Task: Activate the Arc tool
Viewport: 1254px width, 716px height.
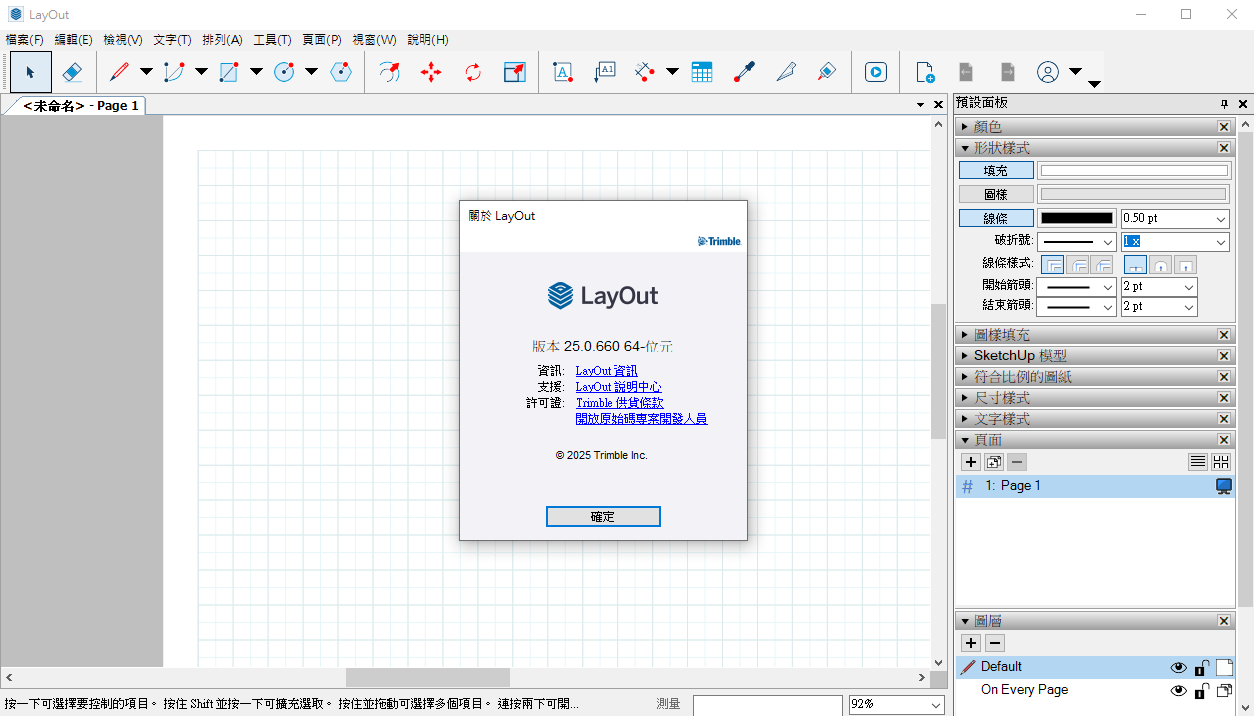Action: click(x=174, y=72)
